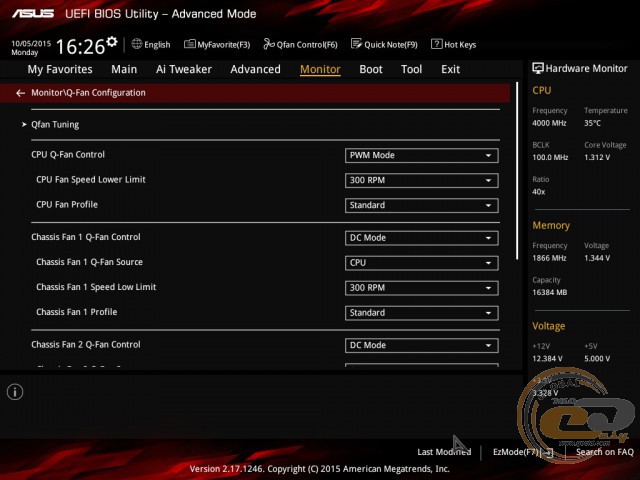The height and width of the screenshot is (480, 640).
Task: Go to the Advanced tab
Action: pos(256,69)
